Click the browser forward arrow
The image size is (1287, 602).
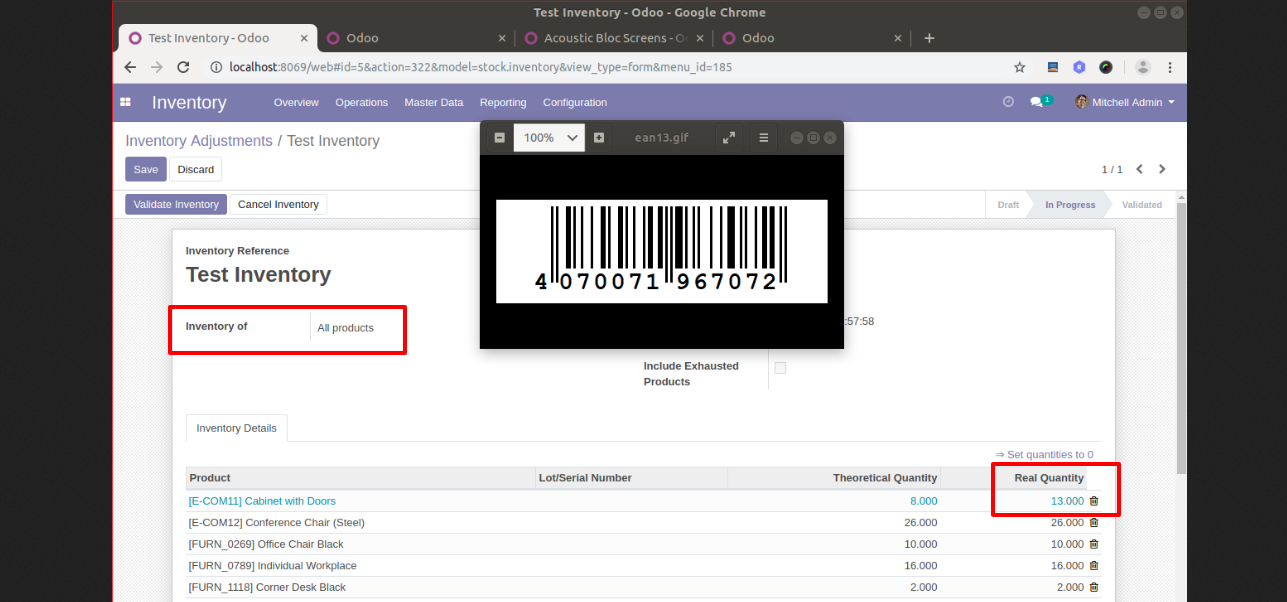click(156, 67)
